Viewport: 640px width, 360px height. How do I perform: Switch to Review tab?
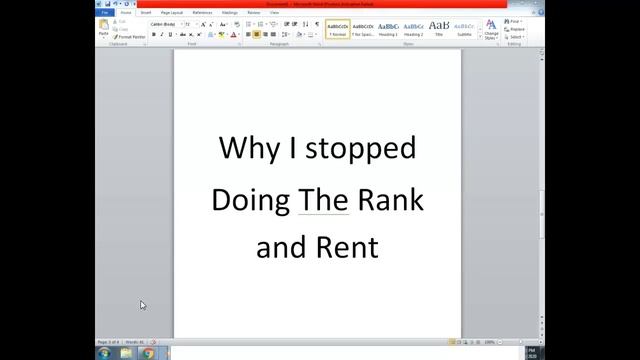pos(253,13)
